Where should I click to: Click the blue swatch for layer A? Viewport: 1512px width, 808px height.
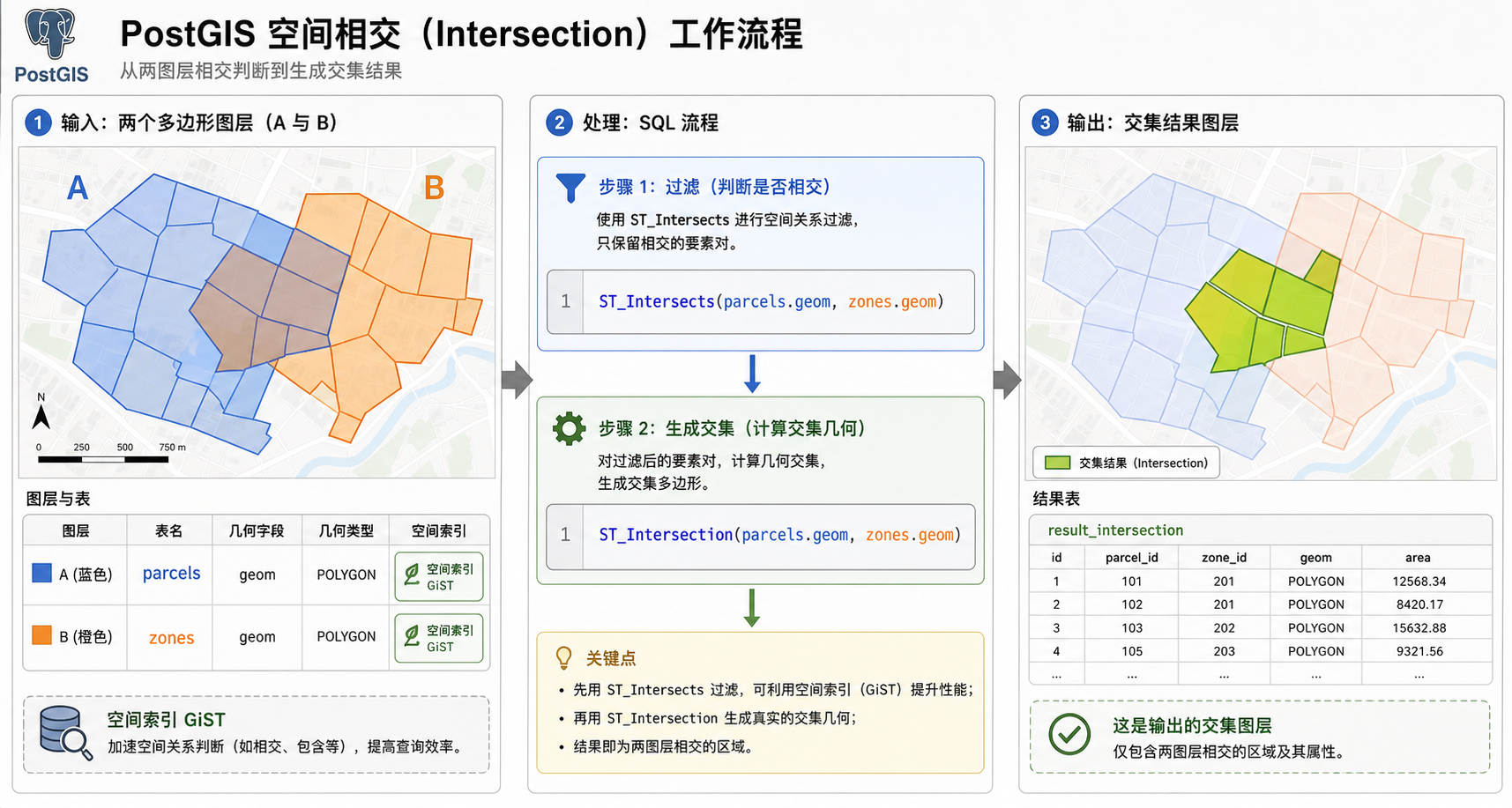pyautogui.click(x=41, y=573)
